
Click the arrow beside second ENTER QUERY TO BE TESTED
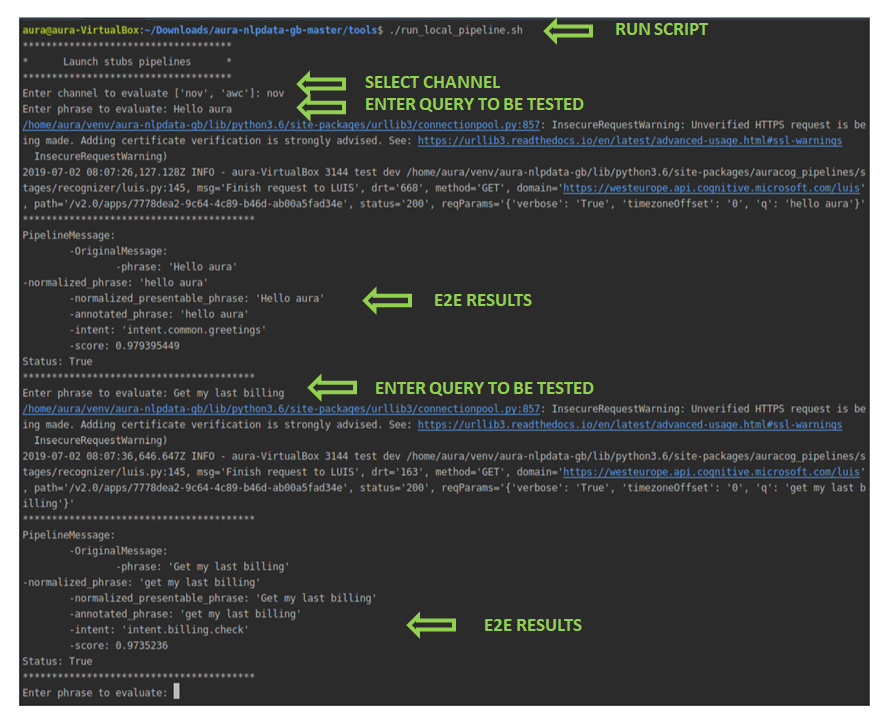pyautogui.click(x=333, y=387)
